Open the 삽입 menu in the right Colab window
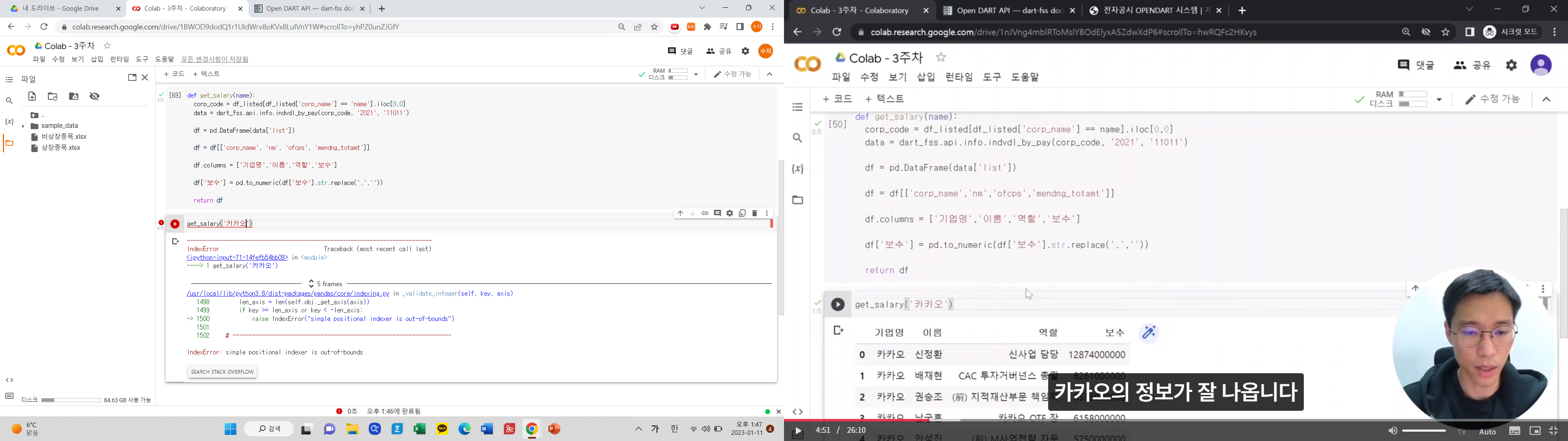The image size is (1568, 441). pyautogui.click(x=926, y=77)
